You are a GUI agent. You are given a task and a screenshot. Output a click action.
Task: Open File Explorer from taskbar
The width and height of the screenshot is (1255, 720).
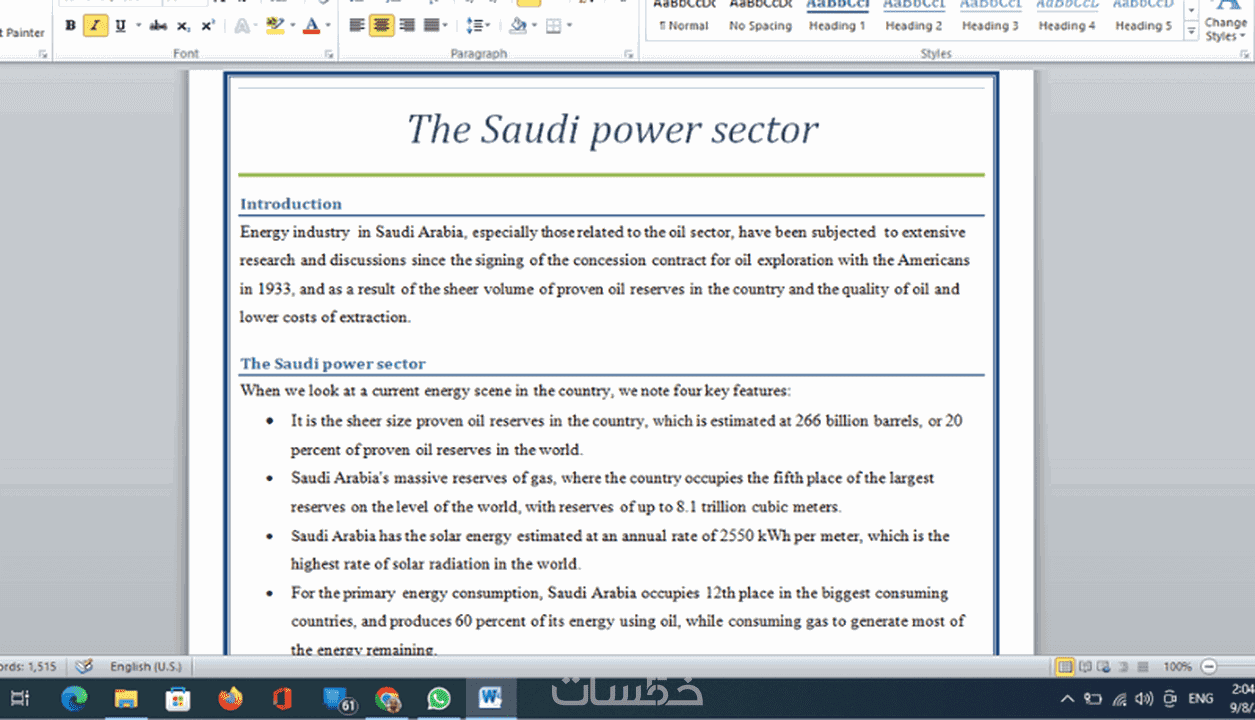tap(126, 698)
